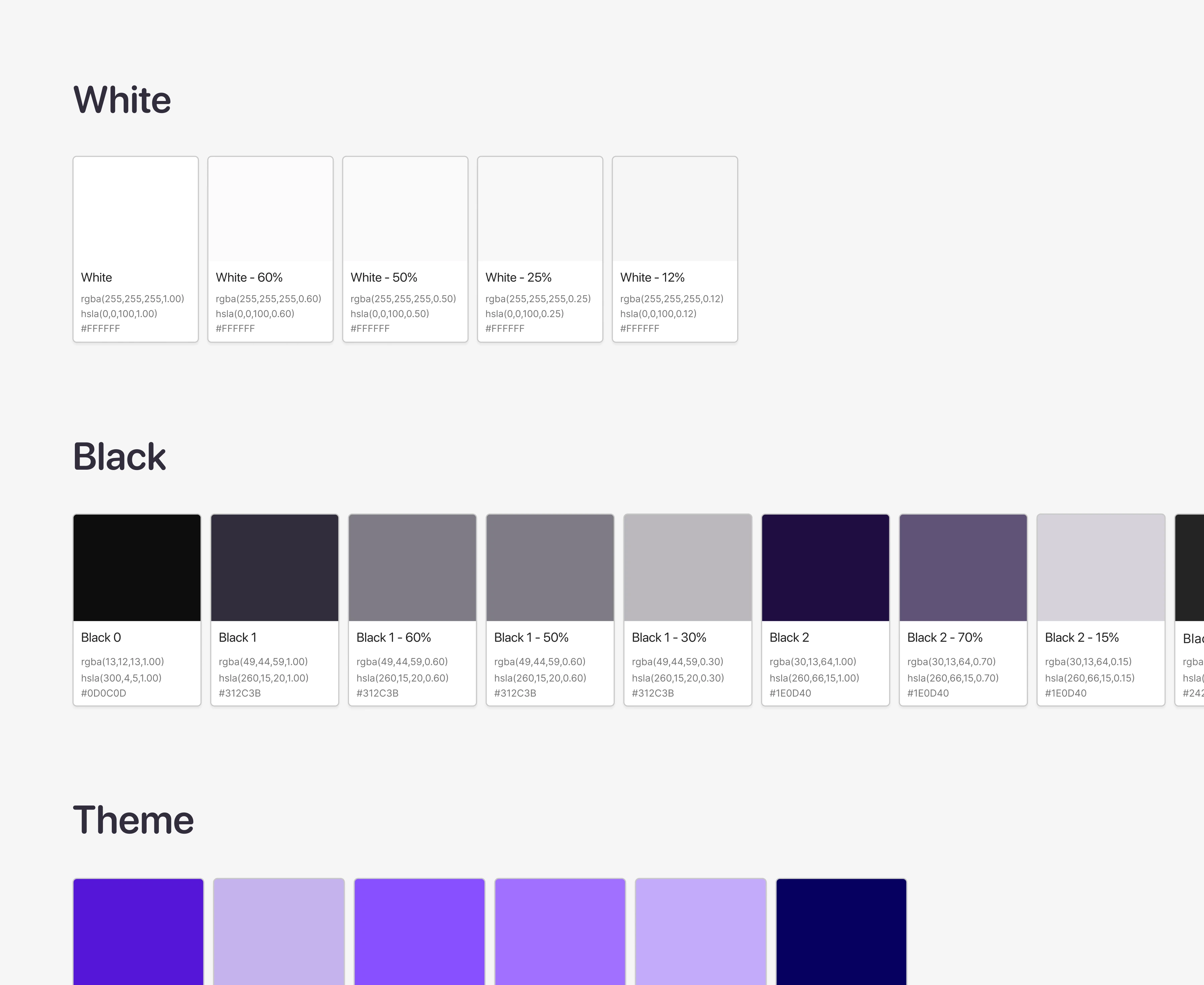
Task: Select rgba(255,255,255,0.60) value text
Action: pos(268,299)
